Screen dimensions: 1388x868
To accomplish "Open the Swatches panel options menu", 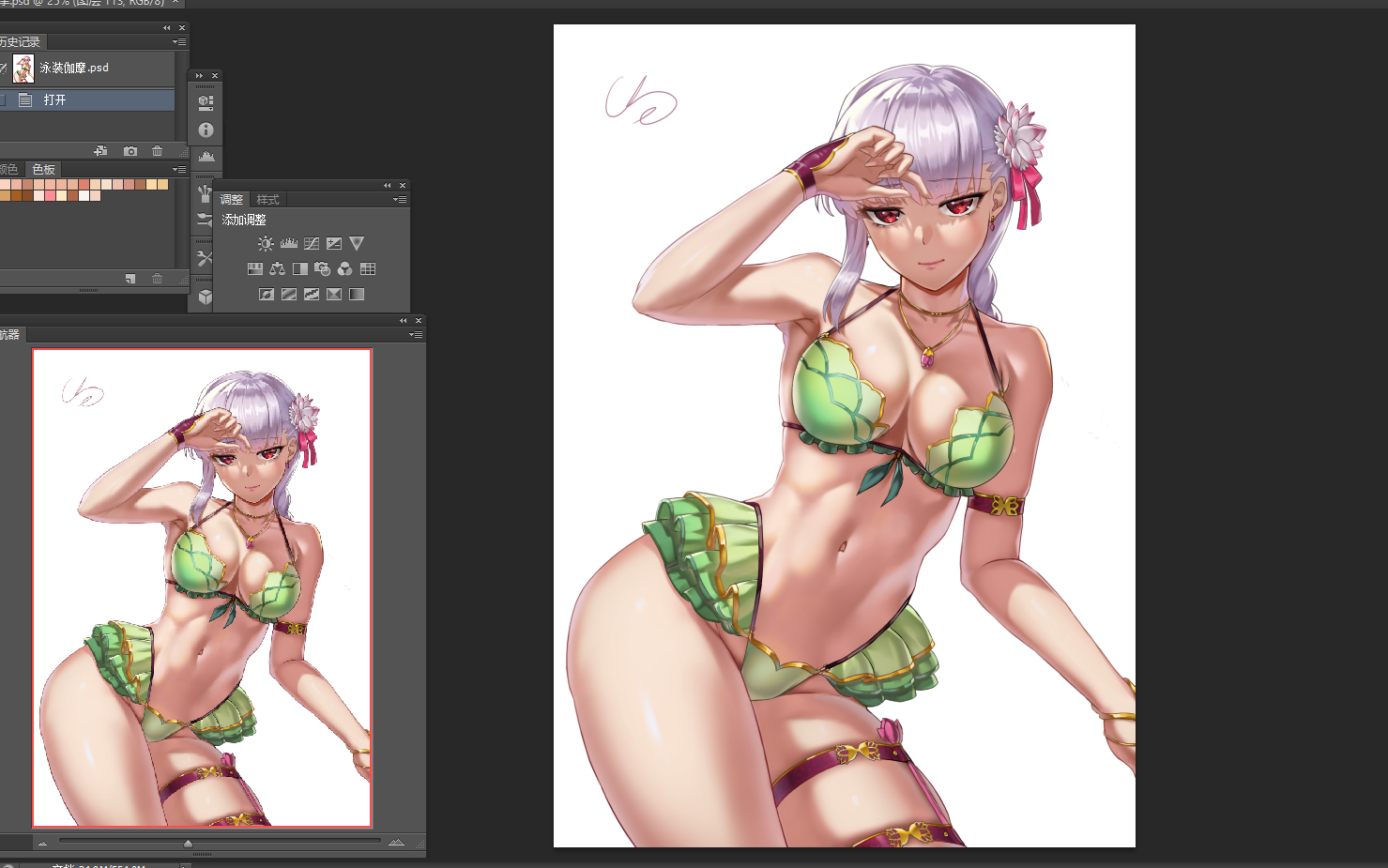I will point(179,169).
